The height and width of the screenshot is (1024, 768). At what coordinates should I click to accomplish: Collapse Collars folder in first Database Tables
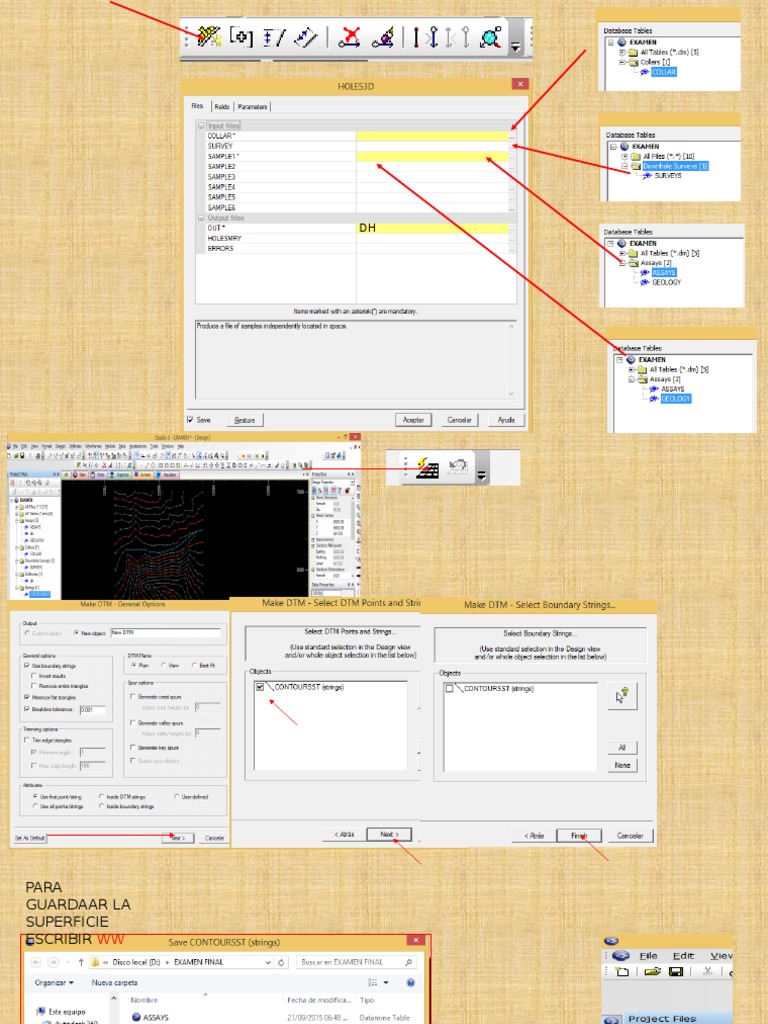[x=622, y=62]
